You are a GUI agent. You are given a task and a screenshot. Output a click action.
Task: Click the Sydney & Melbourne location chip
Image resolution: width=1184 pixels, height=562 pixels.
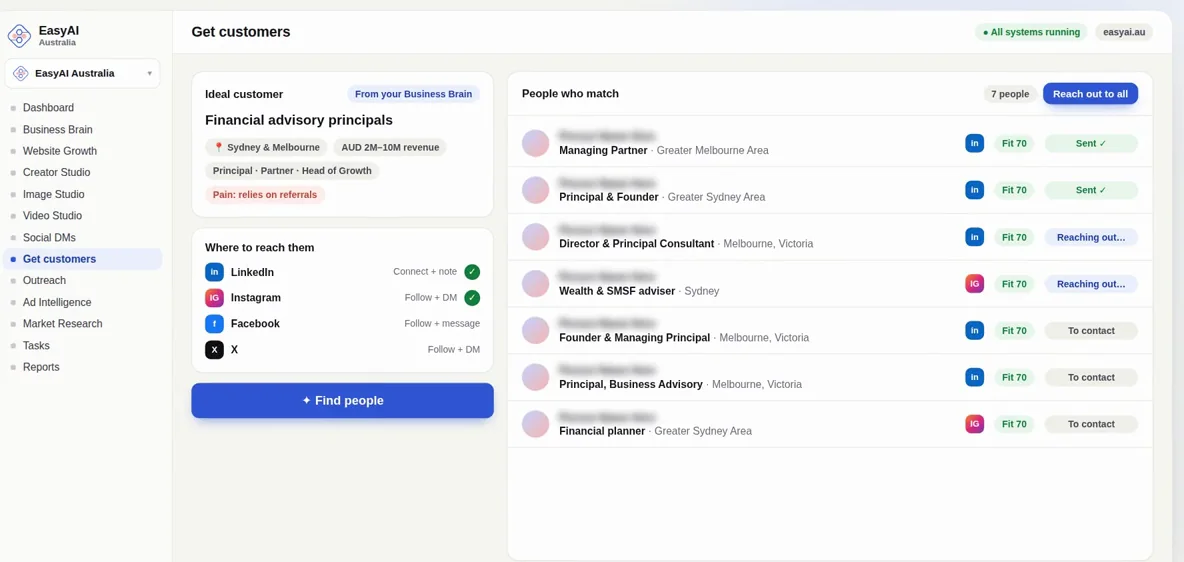267,147
